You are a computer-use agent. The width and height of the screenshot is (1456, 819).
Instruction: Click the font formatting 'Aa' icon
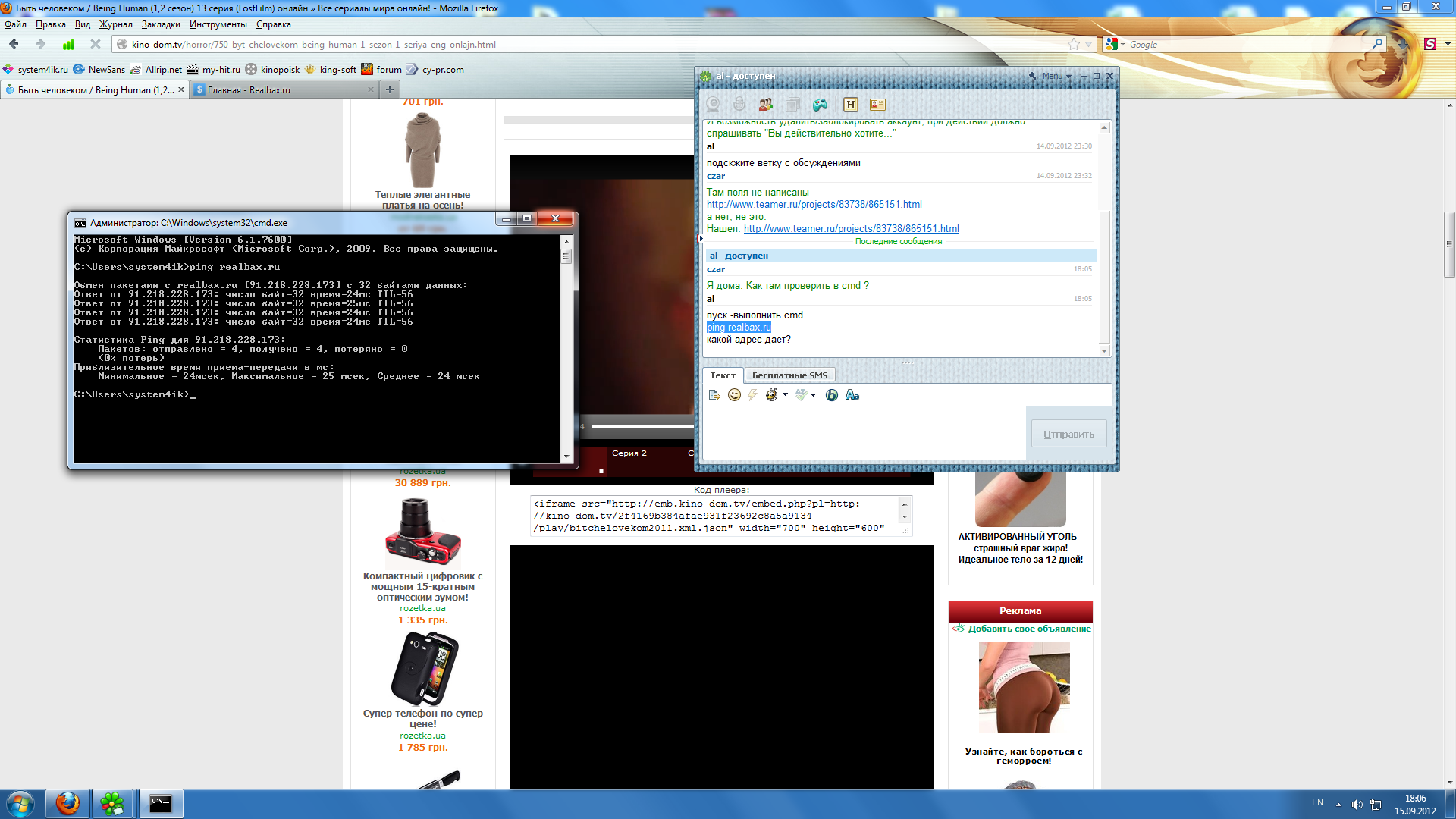(x=852, y=395)
